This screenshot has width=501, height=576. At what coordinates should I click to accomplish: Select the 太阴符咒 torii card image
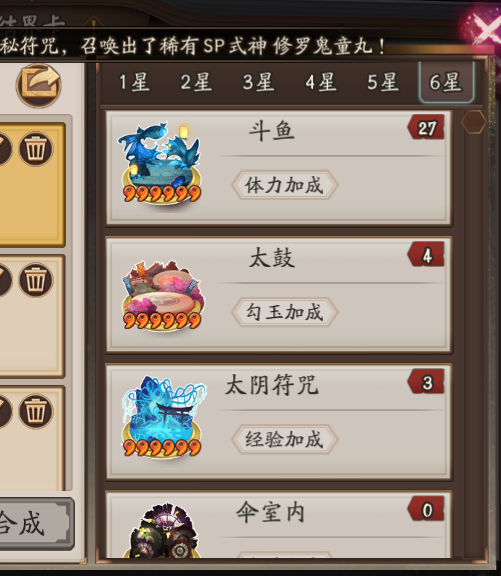point(162,418)
